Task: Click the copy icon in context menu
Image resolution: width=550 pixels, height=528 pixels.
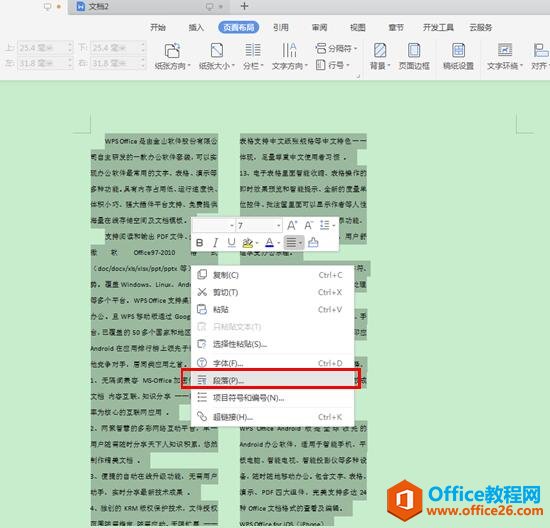Action: click(202, 274)
